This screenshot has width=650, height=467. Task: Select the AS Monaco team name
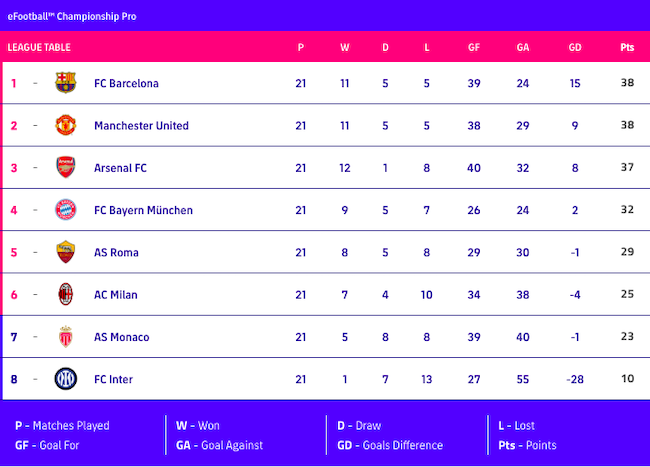coord(121,337)
